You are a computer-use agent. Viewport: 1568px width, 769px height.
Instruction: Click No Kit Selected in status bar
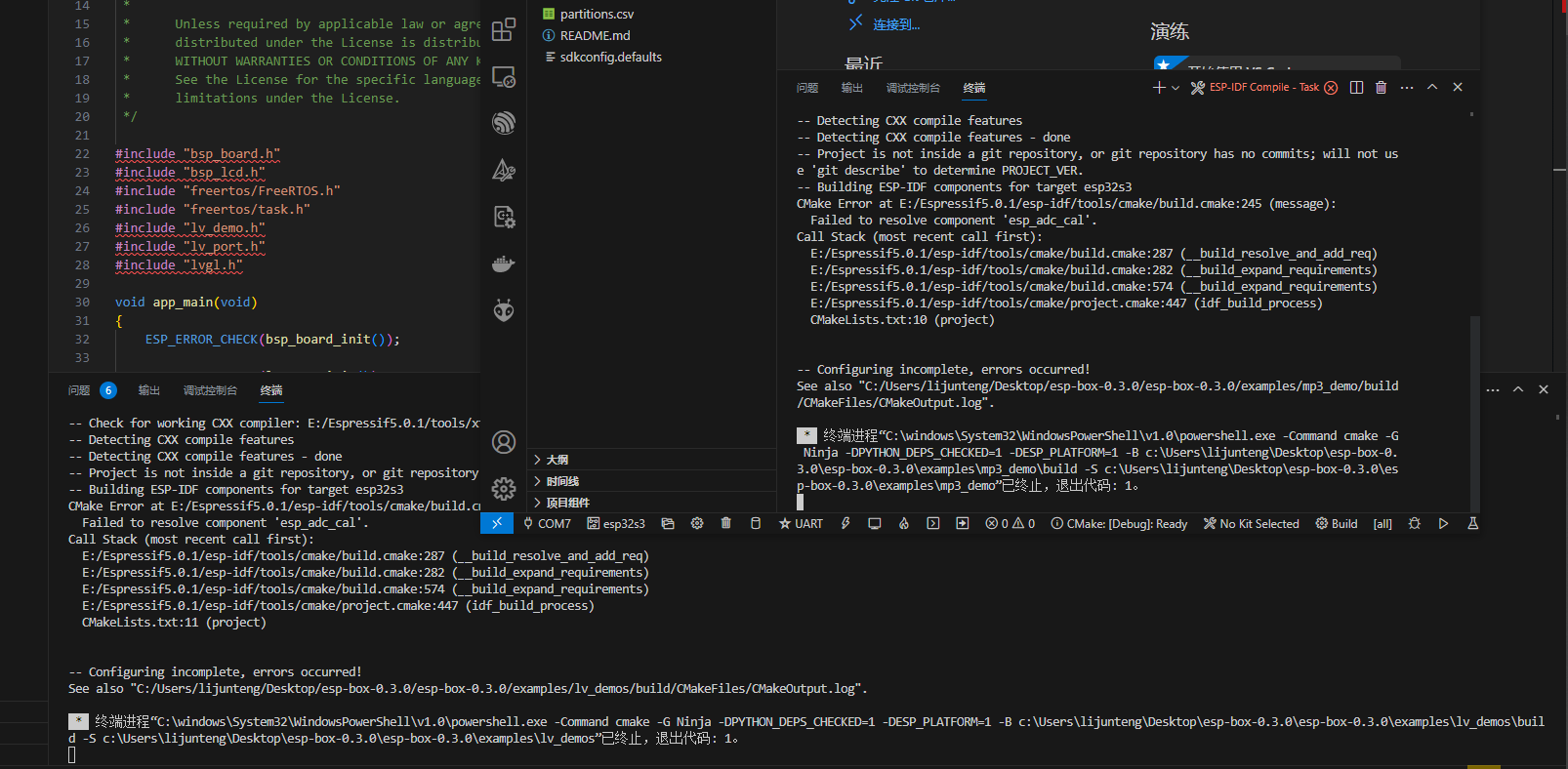tap(1252, 524)
